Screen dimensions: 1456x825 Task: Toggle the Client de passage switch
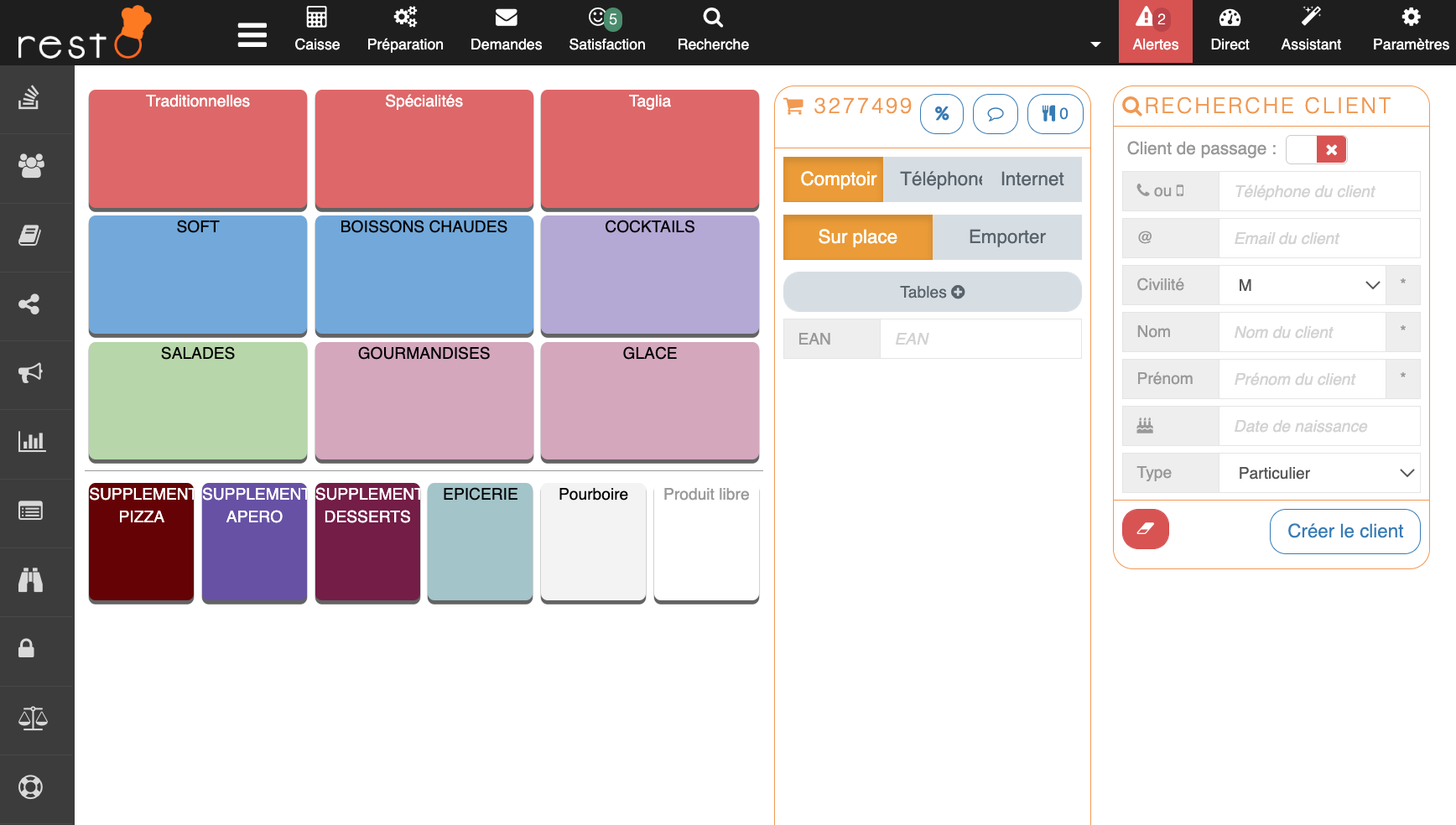(1315, 149)
